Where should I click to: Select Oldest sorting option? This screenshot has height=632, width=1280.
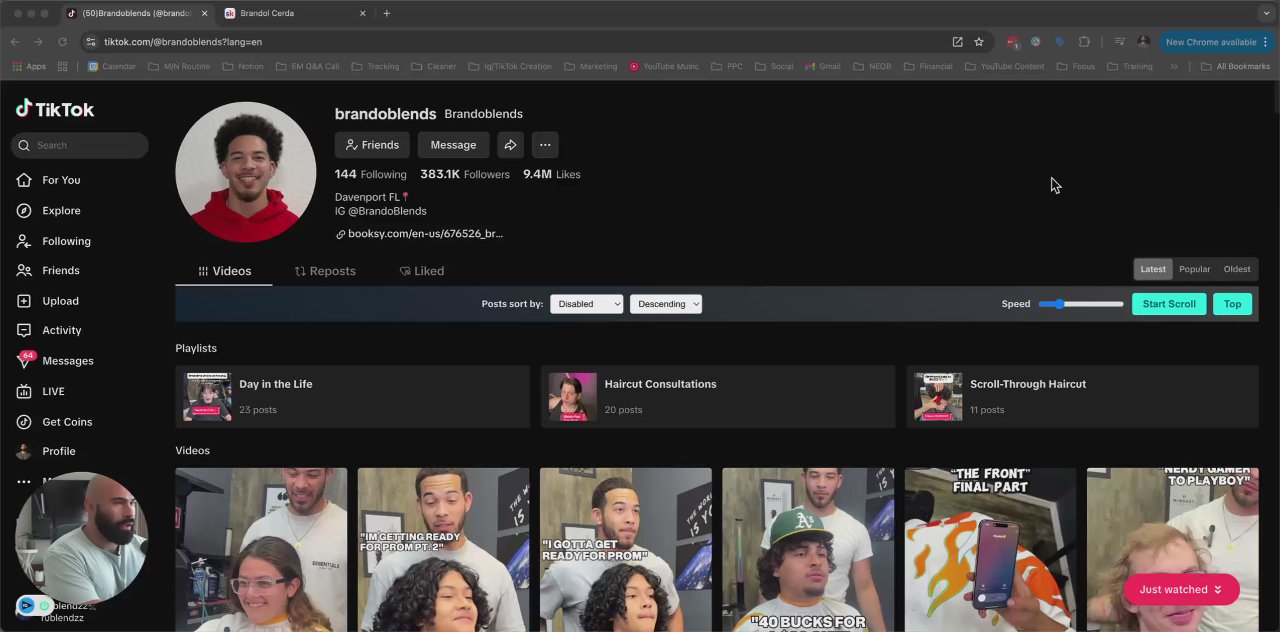[1237, 269]
